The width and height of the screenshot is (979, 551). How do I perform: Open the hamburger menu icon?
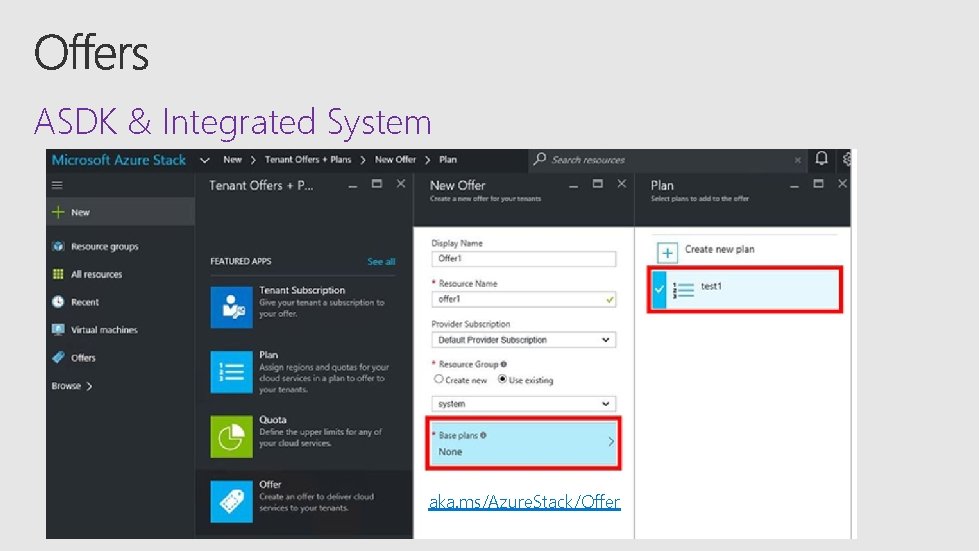coord(57,185)
